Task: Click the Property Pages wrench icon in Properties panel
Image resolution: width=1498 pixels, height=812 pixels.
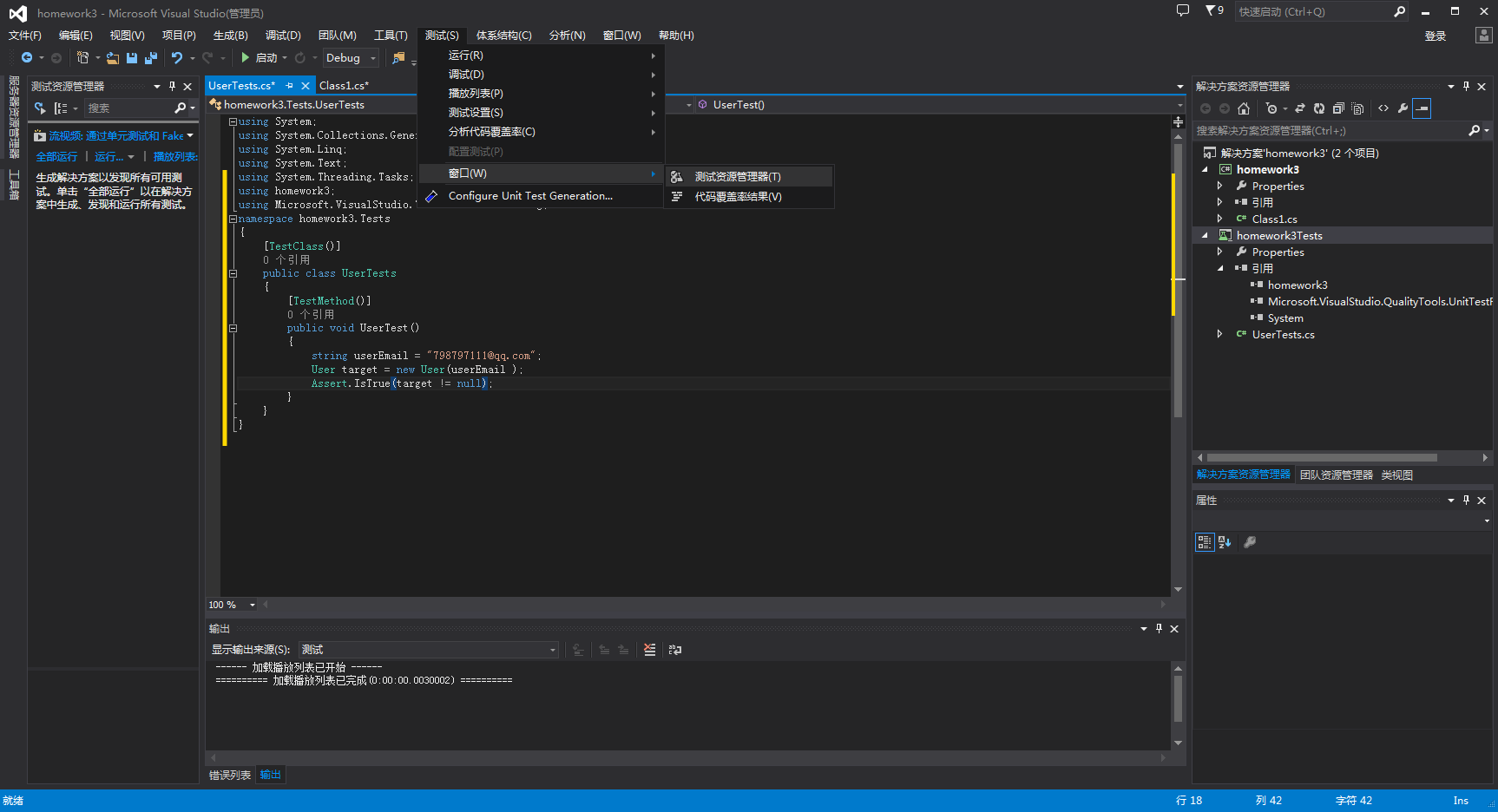Action: click(x=1250, y=542)
